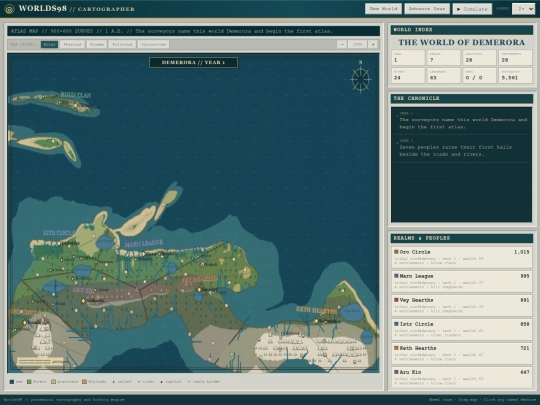The width and height of the screenshot is (540, 405).
Task: Open the Vey Hearths realm entry
Action: (462, 305)
